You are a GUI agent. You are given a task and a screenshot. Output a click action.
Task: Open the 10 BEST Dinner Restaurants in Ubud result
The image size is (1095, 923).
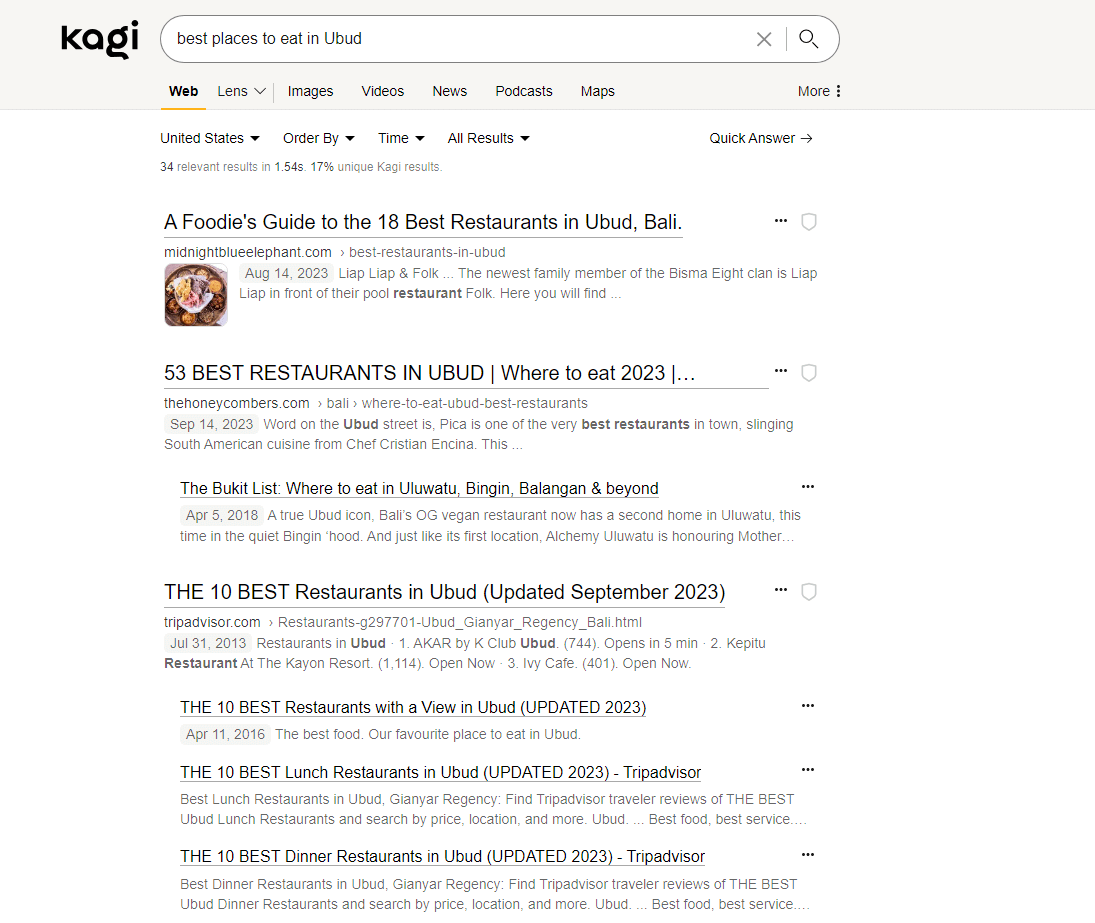coord(443,857)
